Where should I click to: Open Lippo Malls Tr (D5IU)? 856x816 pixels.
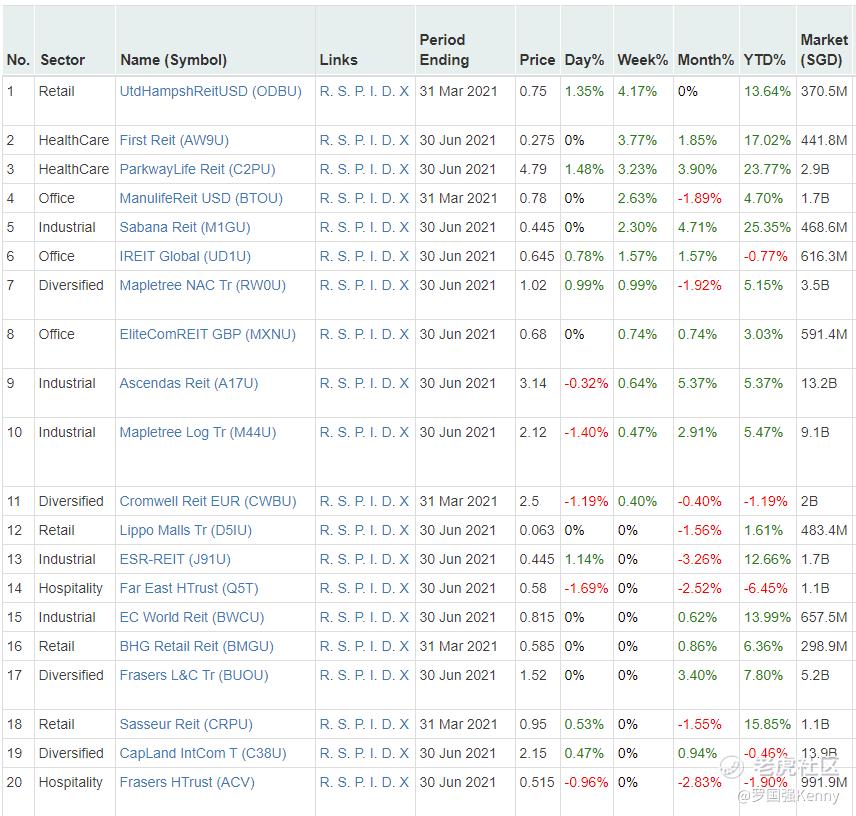pos(186,530)
